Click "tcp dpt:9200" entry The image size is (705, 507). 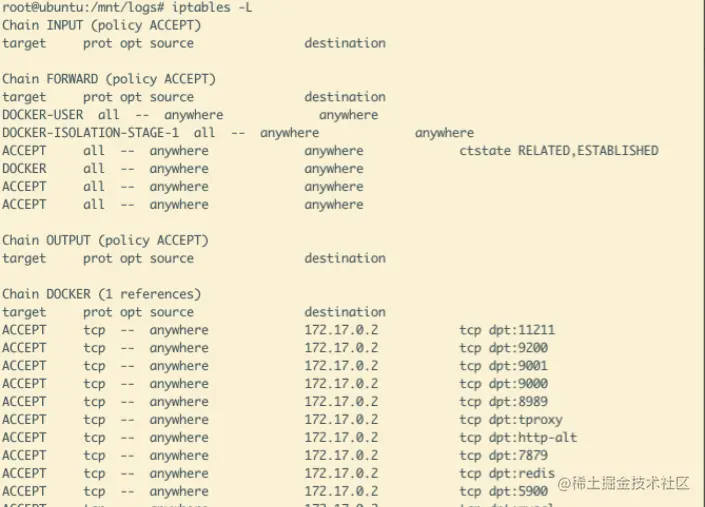click(503, 348)
